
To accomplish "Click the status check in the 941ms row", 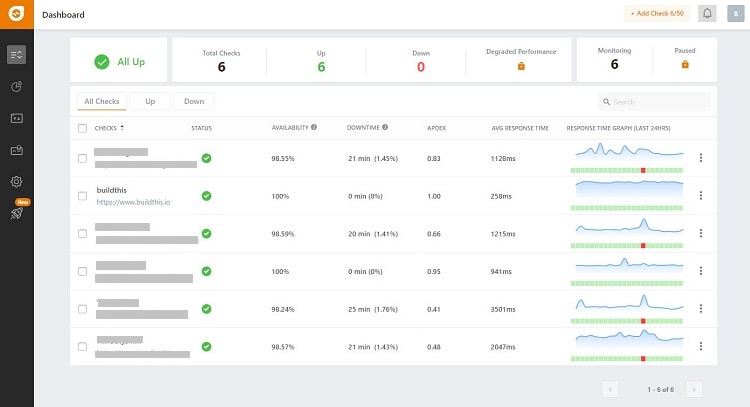I will click(x=206, y=271).
